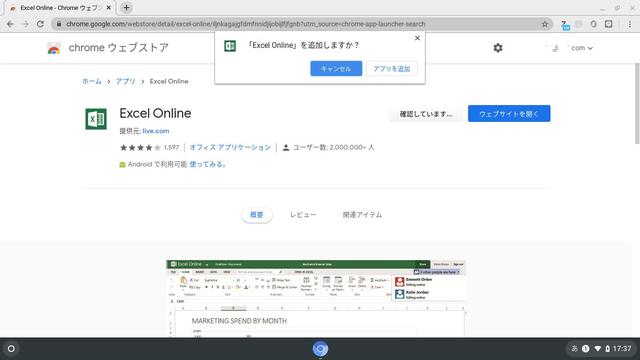
Task: Click the input method あ indicator
Action: [574, 349]
